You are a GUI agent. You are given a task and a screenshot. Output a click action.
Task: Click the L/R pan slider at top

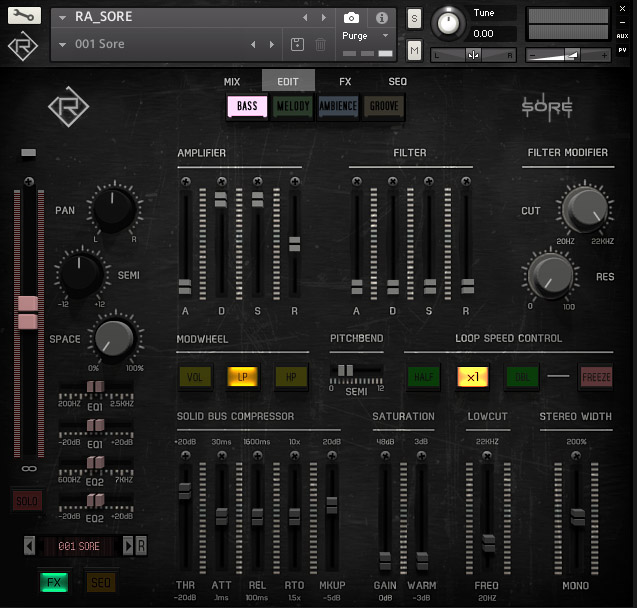click(473, 55)
